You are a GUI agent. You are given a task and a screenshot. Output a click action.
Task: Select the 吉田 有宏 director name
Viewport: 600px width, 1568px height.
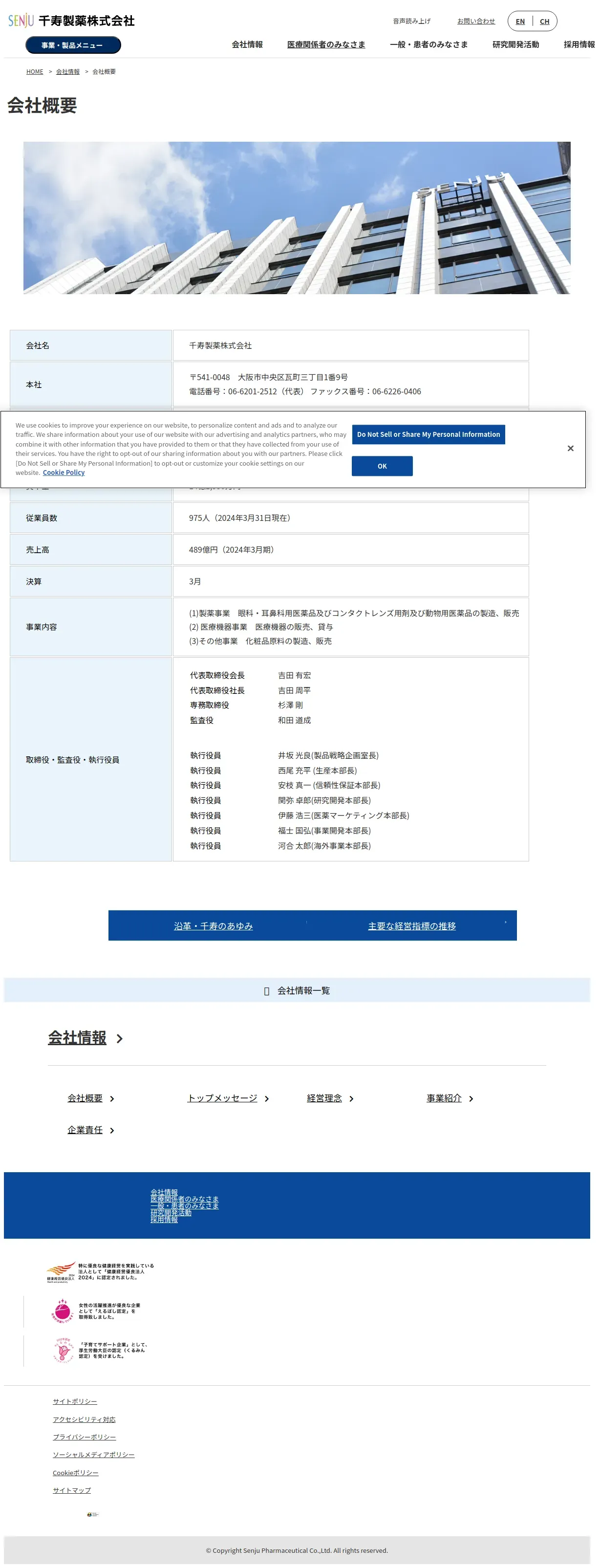pyautogui.click(x=295, y=676)
